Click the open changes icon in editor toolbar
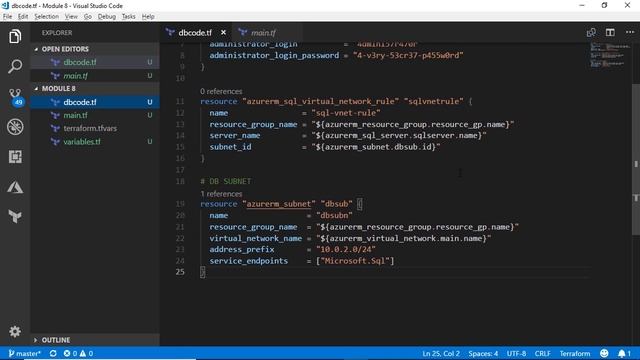The image size is (640, 360). coord(591,33)
